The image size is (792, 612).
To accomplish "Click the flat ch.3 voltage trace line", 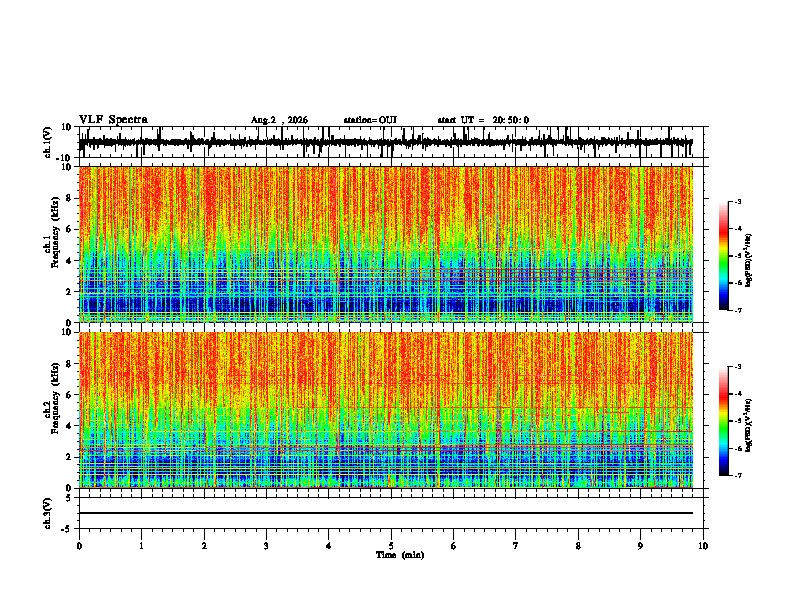I will tap(386, 513).
